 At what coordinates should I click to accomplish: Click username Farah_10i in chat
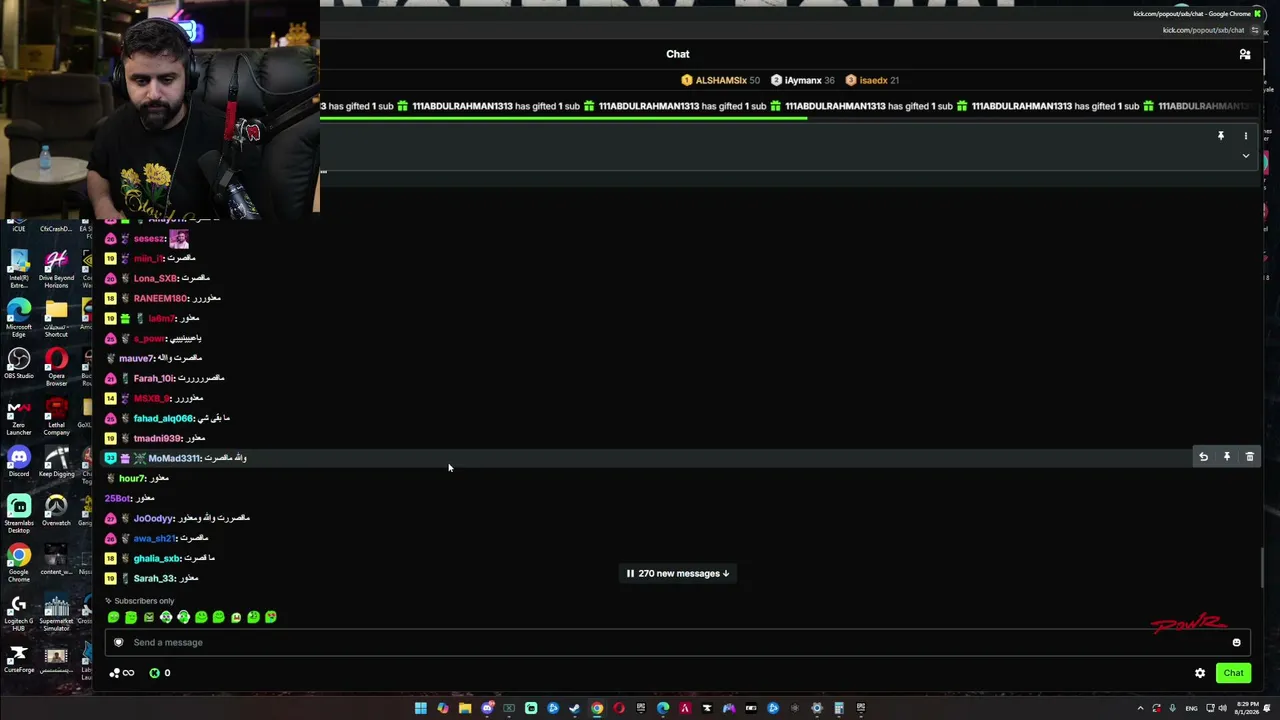tap(155, 378)
